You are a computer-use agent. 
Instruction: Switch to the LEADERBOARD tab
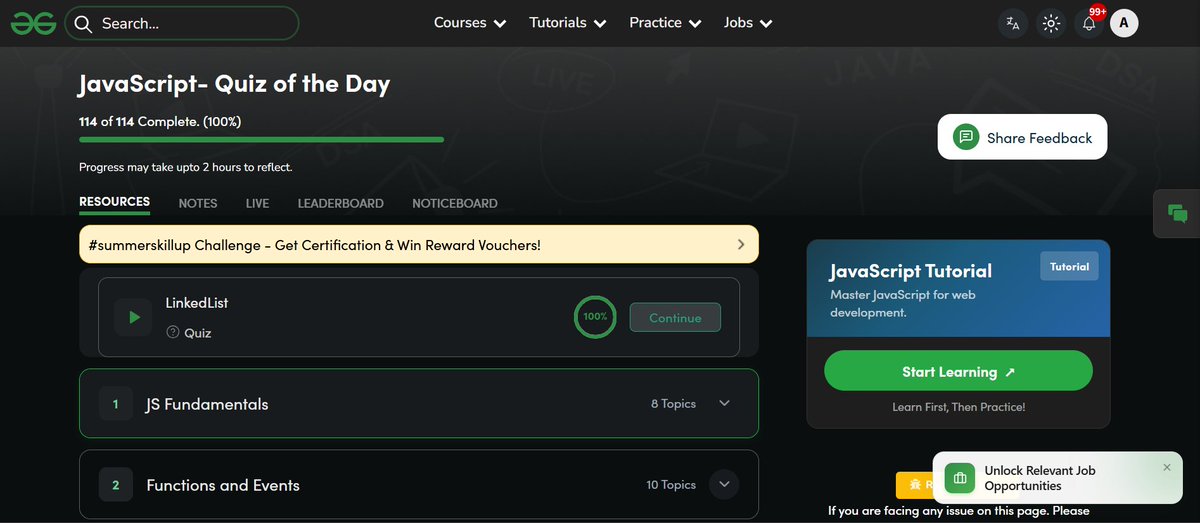(x=340, y=203)
